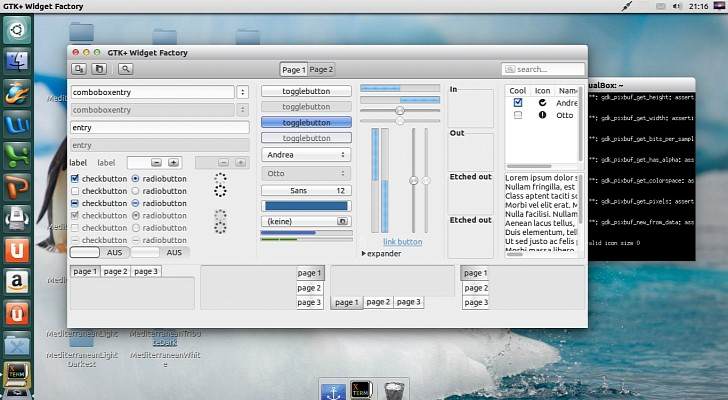This screenshot has width=728, height=400.
Task: Open the blue color chooser swatch
Action: click(x=306, y=206)
